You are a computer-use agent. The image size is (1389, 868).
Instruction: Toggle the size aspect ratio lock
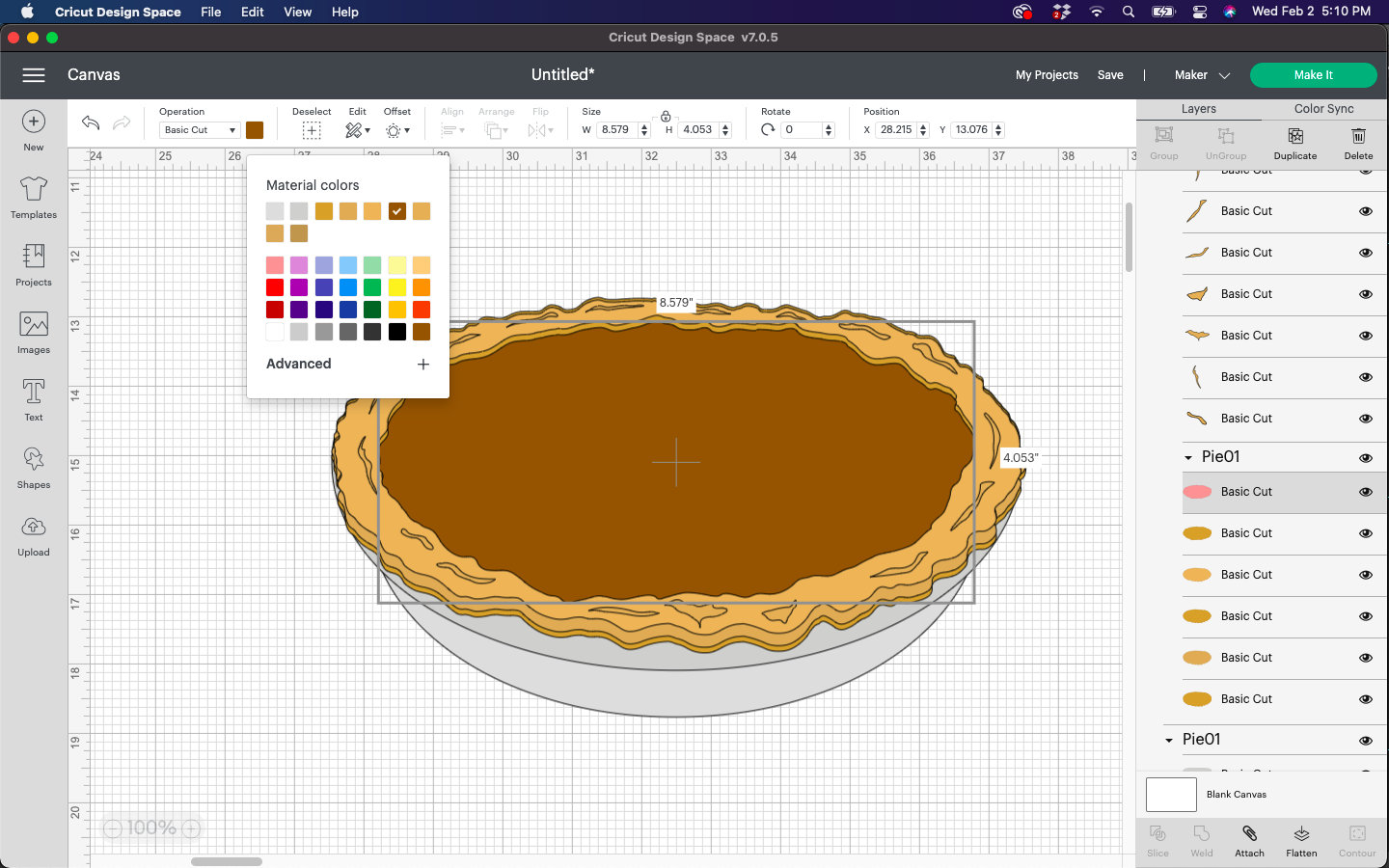[666, 115]
